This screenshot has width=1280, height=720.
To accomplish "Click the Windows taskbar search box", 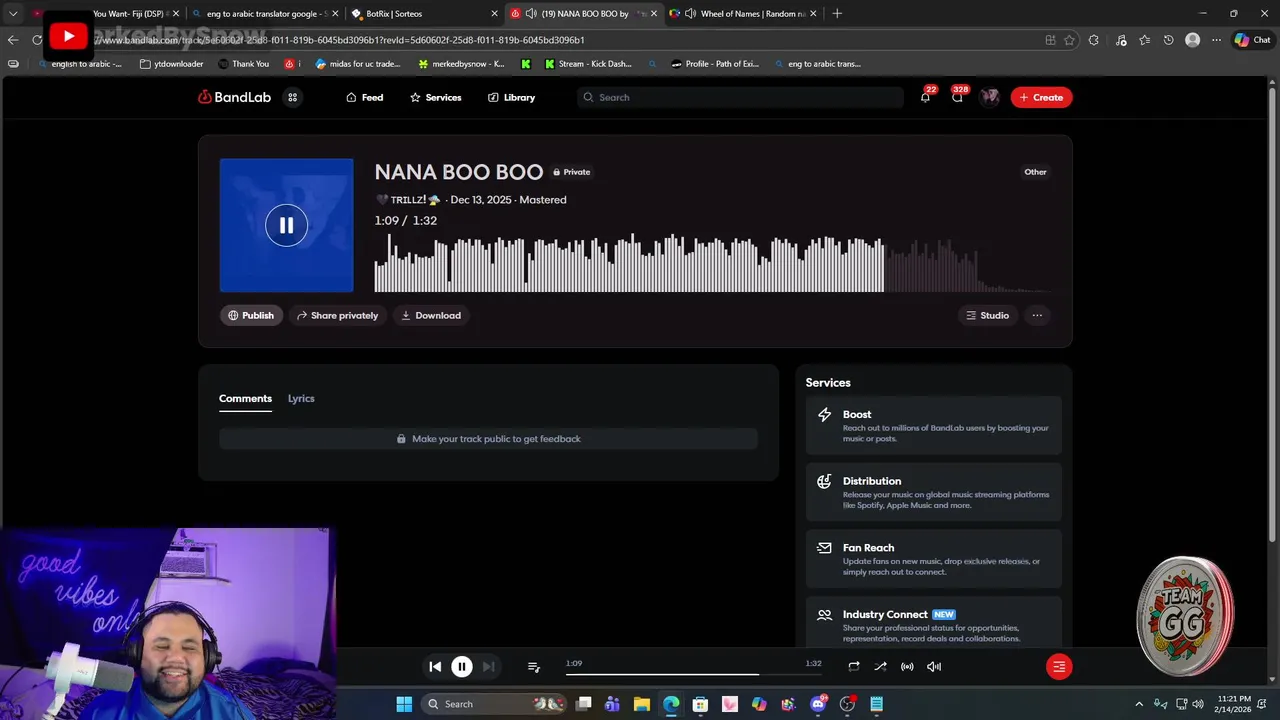I will click(494, 704).
